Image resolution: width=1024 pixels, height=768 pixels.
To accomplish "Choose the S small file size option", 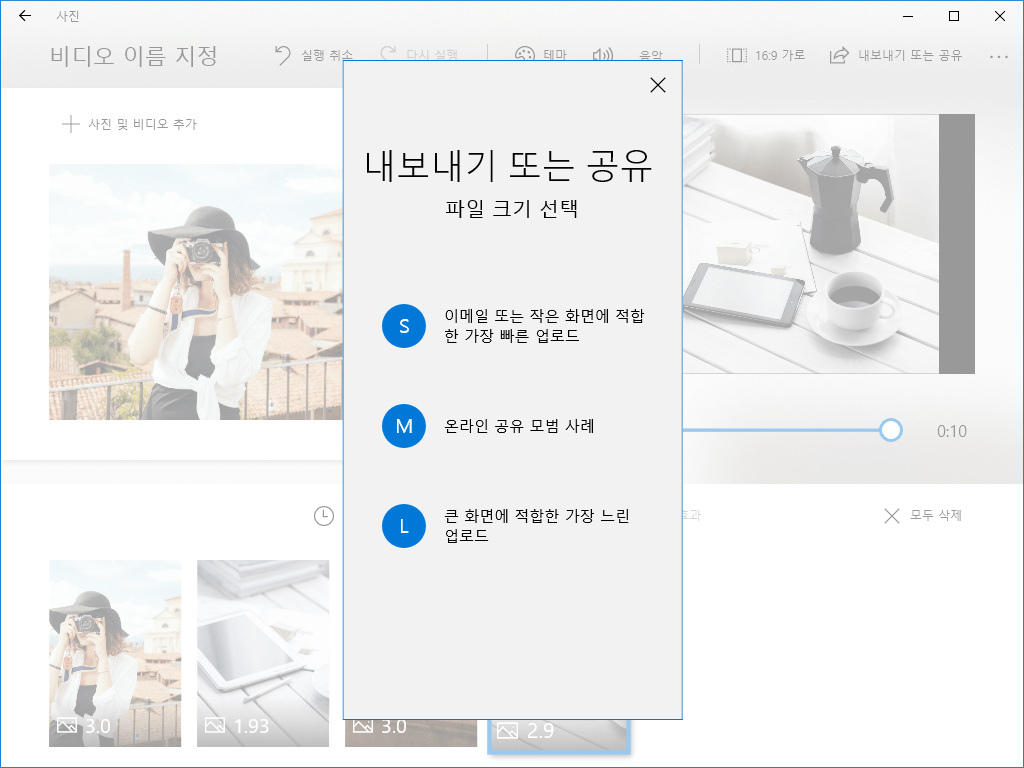I will point(404,326).
